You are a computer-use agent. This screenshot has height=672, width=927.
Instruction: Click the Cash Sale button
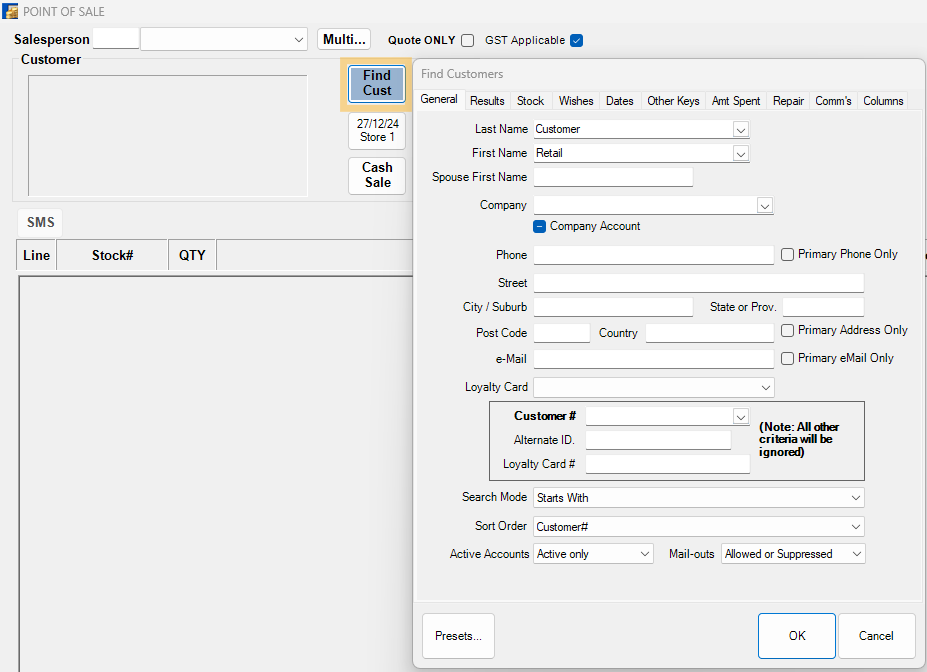[376, 175]
